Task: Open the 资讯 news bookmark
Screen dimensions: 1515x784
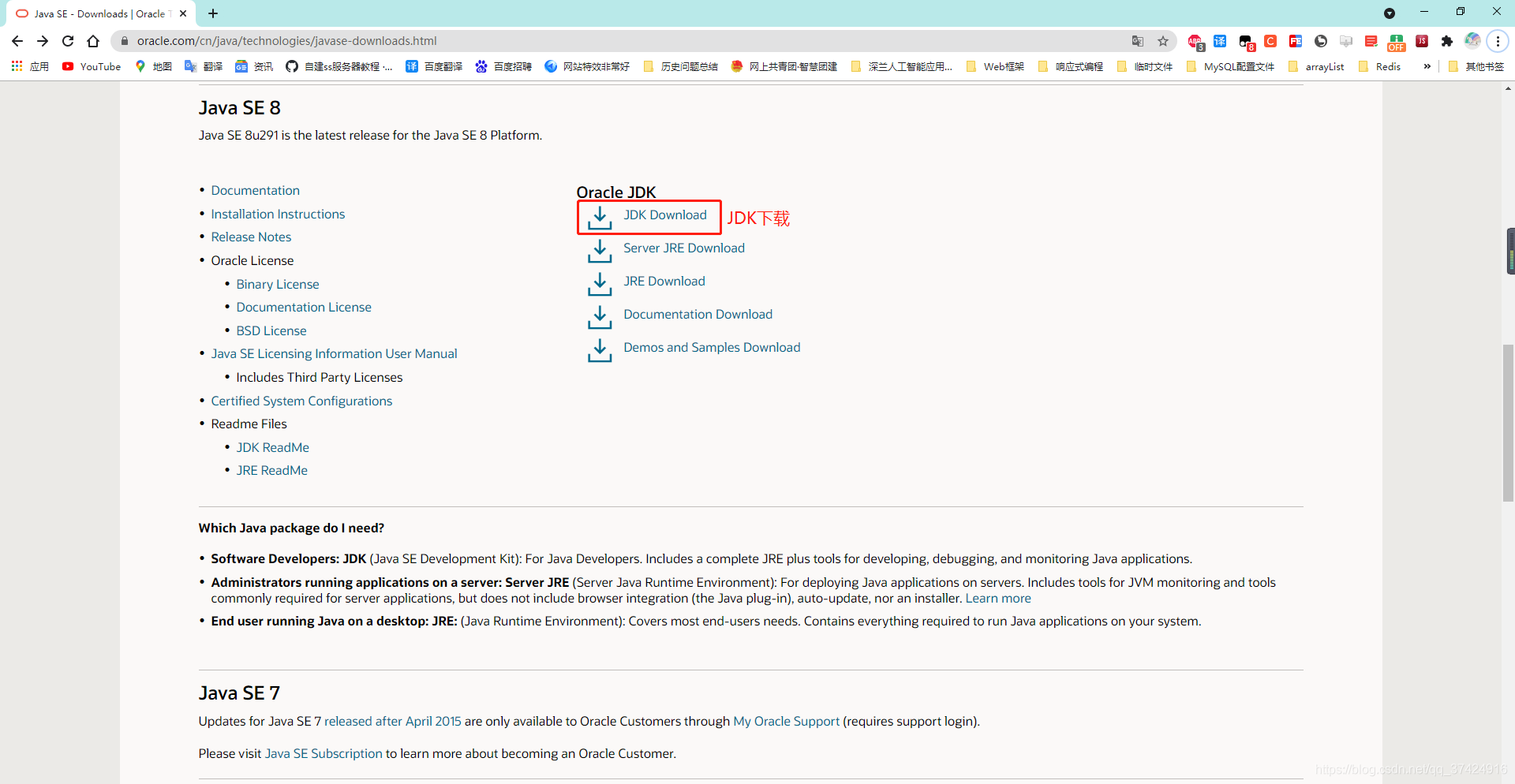Action: pyautogui.click(x=254, y=66)
